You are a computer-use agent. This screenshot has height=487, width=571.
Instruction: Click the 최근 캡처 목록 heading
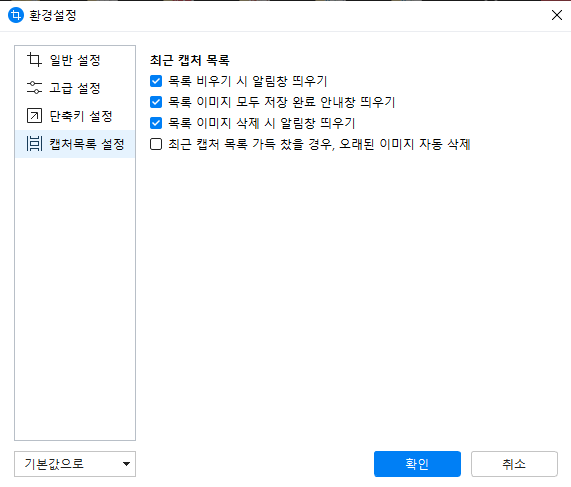pos(190,60)
